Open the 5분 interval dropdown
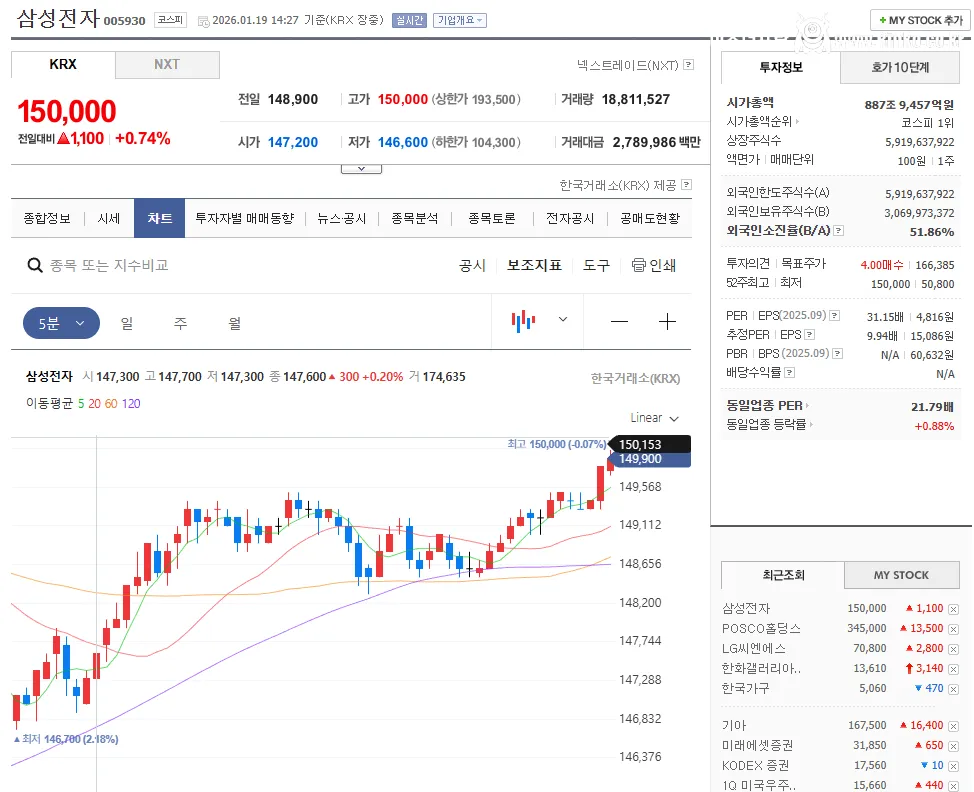This screenshot has height=792, width=974. pyautogui.click(x=61, y=323)
